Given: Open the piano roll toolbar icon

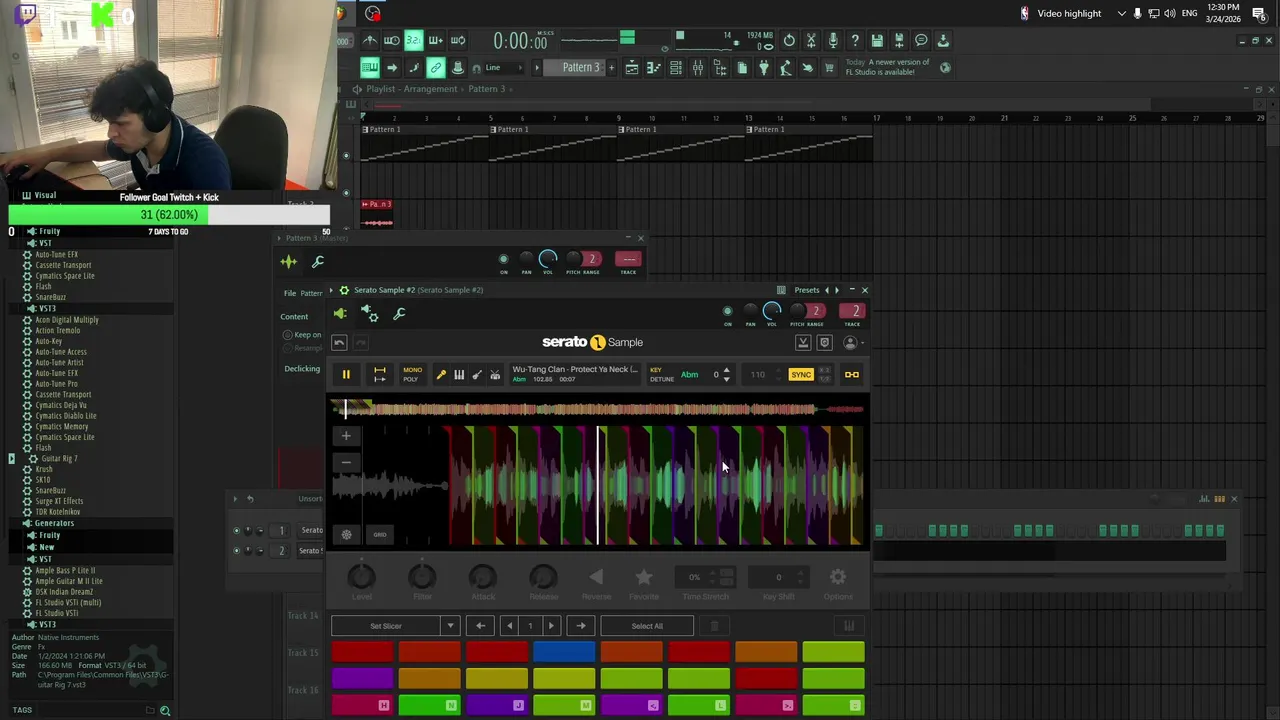Looking at the screenshot, I should pyautogui.click(x=654, y=68).
